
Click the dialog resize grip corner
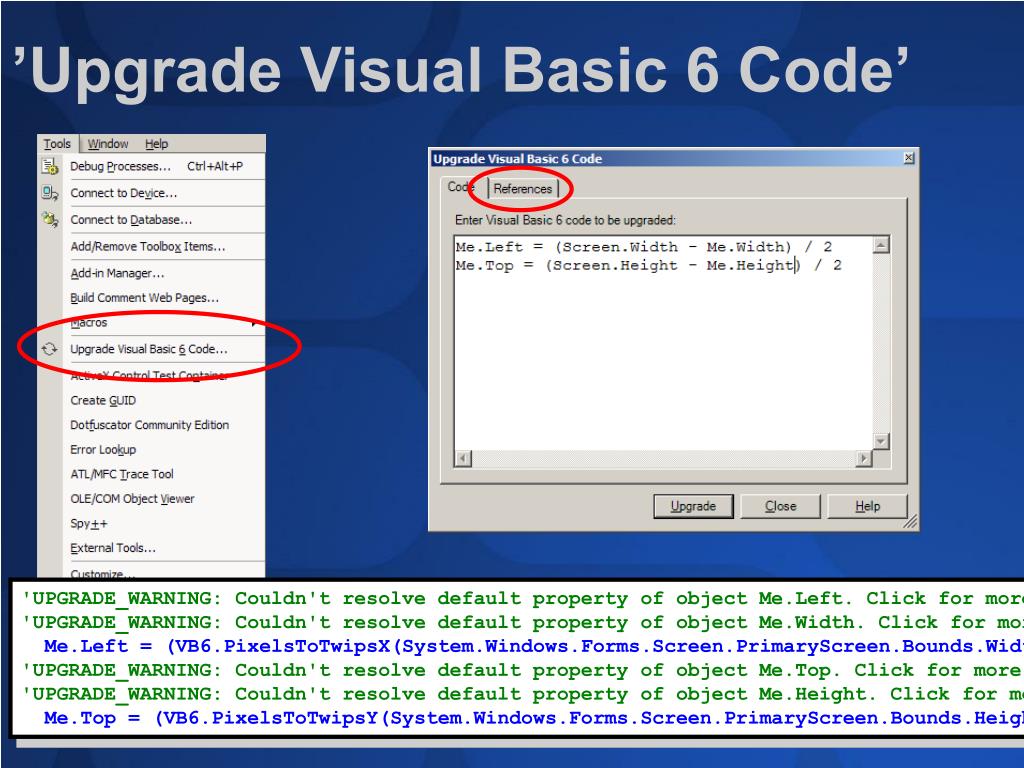point(910,522)
